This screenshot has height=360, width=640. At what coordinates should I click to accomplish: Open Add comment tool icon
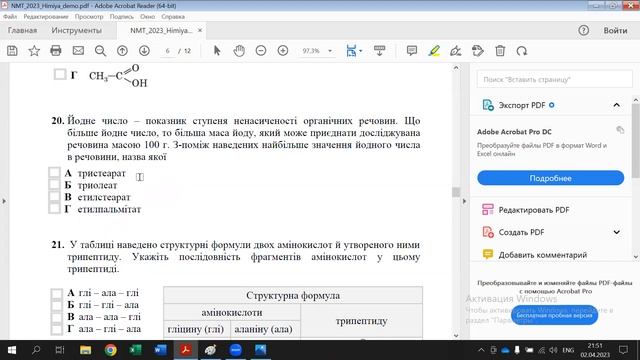[488, 254]
